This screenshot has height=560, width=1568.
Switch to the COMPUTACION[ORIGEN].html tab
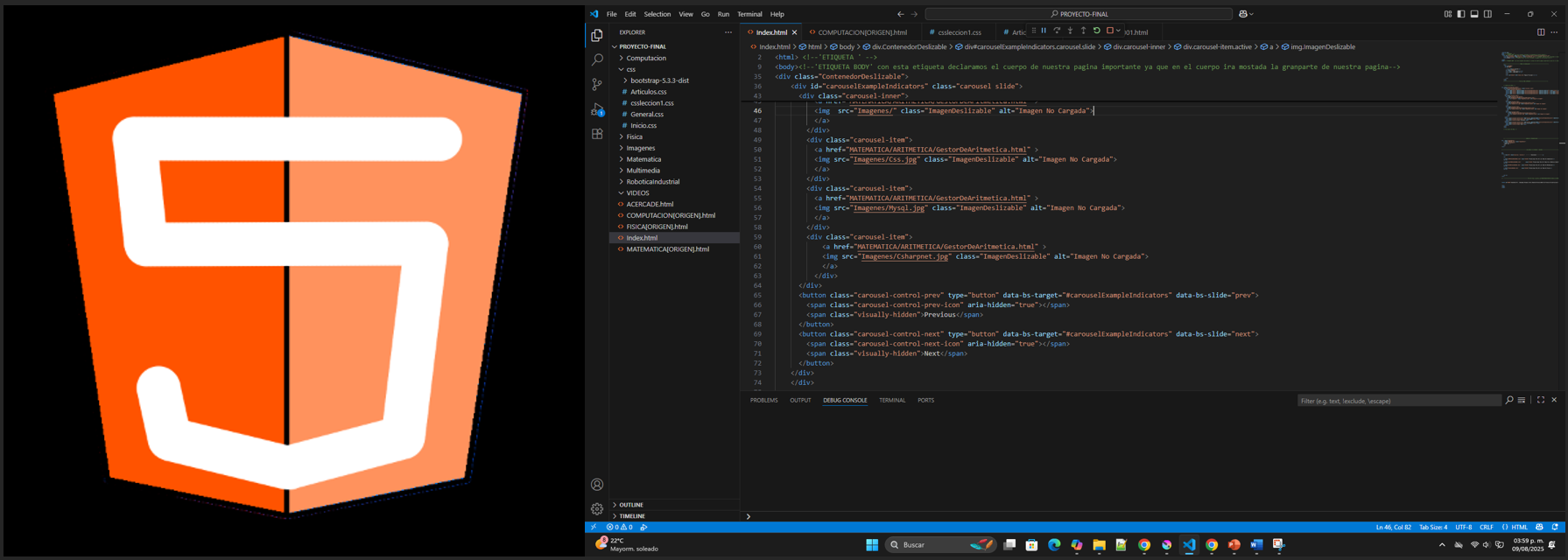click(862, 32)
